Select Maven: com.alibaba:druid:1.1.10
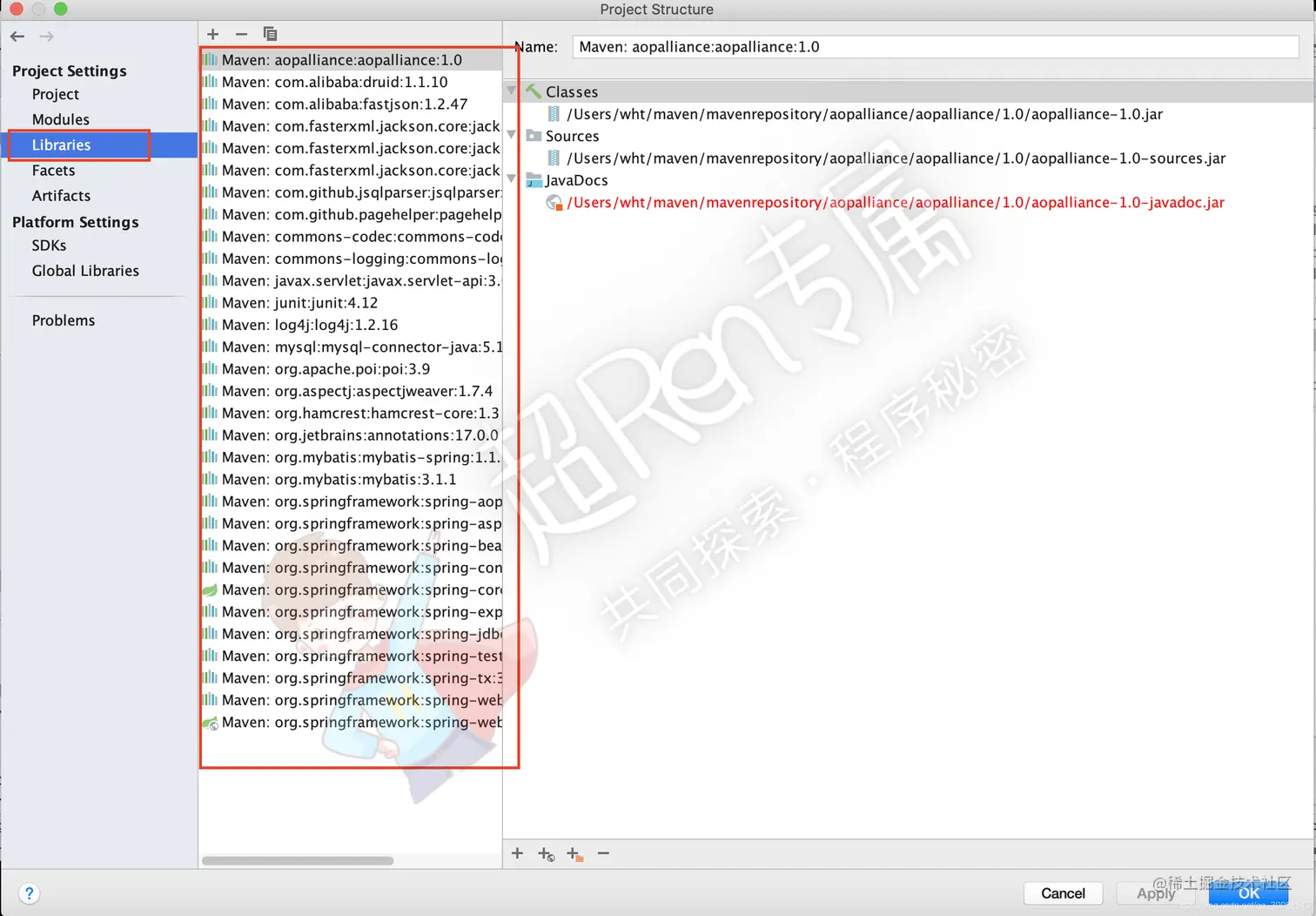This screenshot has width=1316, height=916. coord(352,82)
